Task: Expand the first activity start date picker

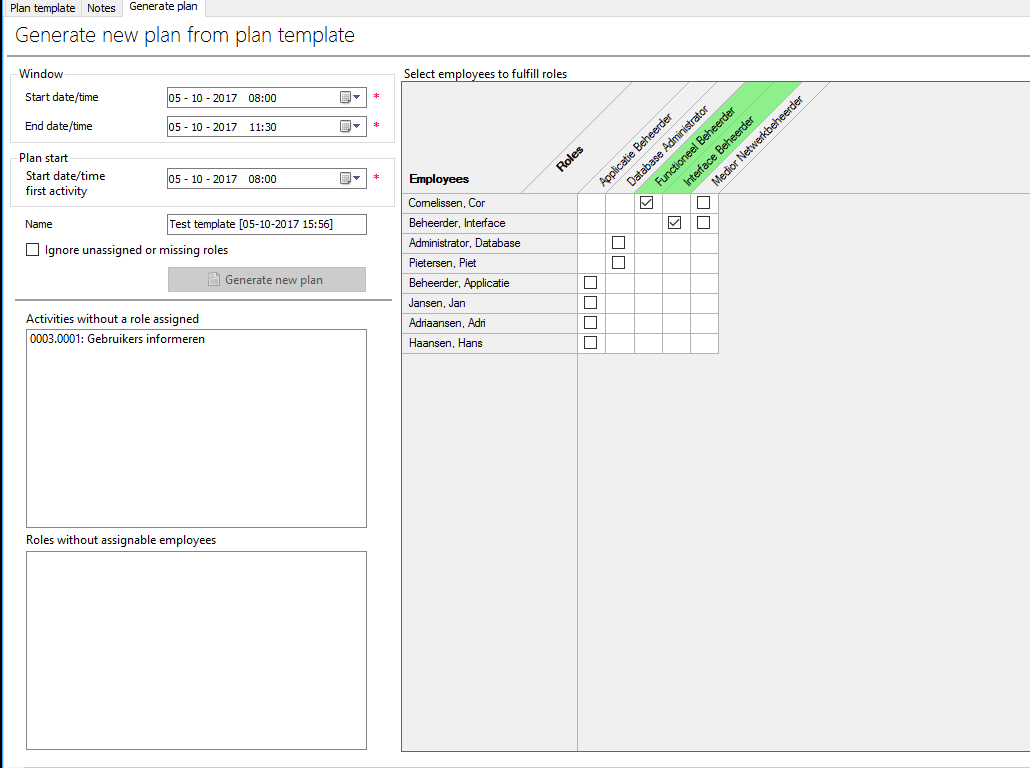Action: (x=350, y=179)
